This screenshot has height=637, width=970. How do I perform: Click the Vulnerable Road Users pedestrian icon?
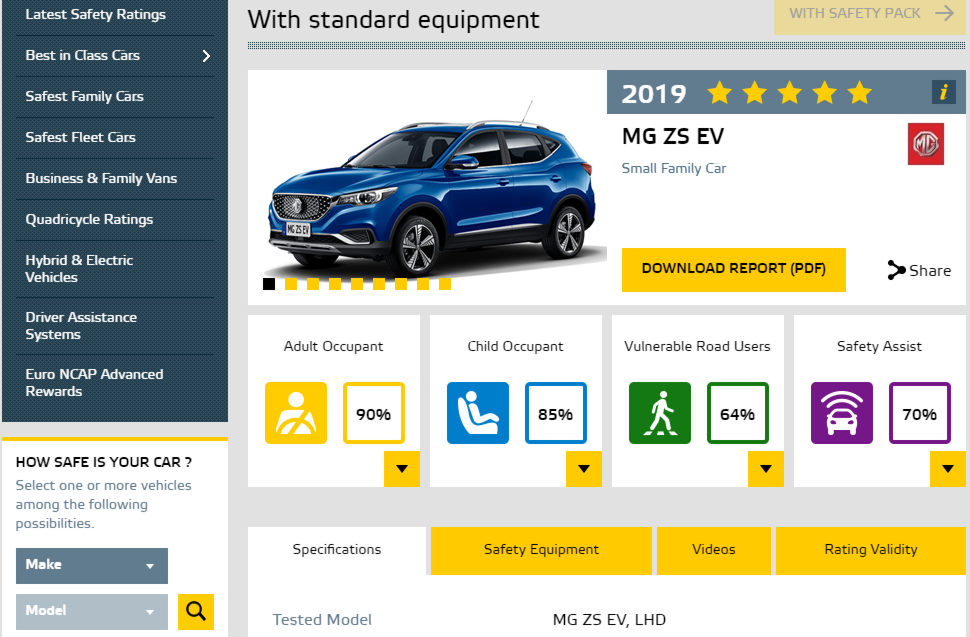point(659,413)
